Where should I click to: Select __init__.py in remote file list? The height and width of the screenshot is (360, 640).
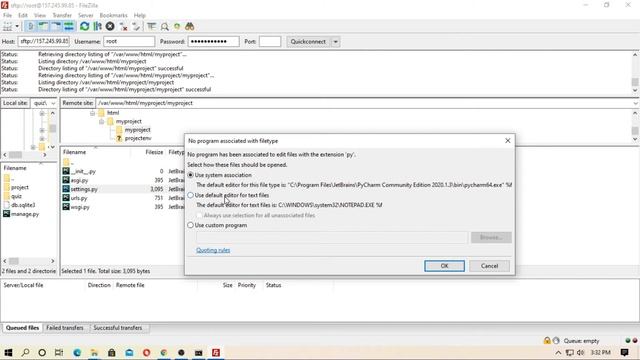tap(83, 171)
